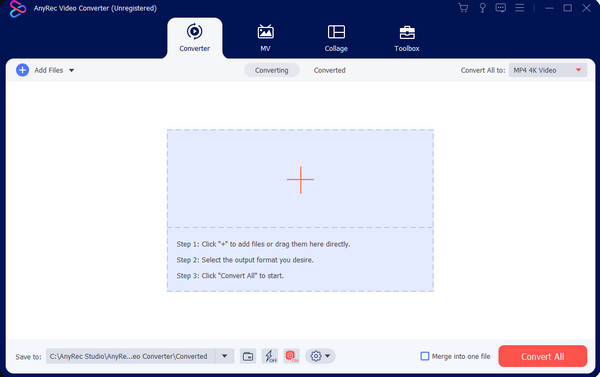Open the gear settings dropdown
Viewport: 600px width, 377px height.
coord(320,356)
